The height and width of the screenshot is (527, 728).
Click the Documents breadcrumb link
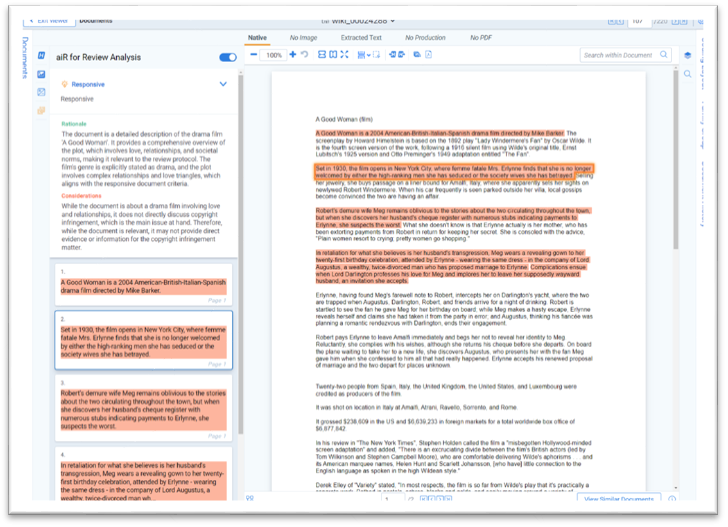(96, 21)
